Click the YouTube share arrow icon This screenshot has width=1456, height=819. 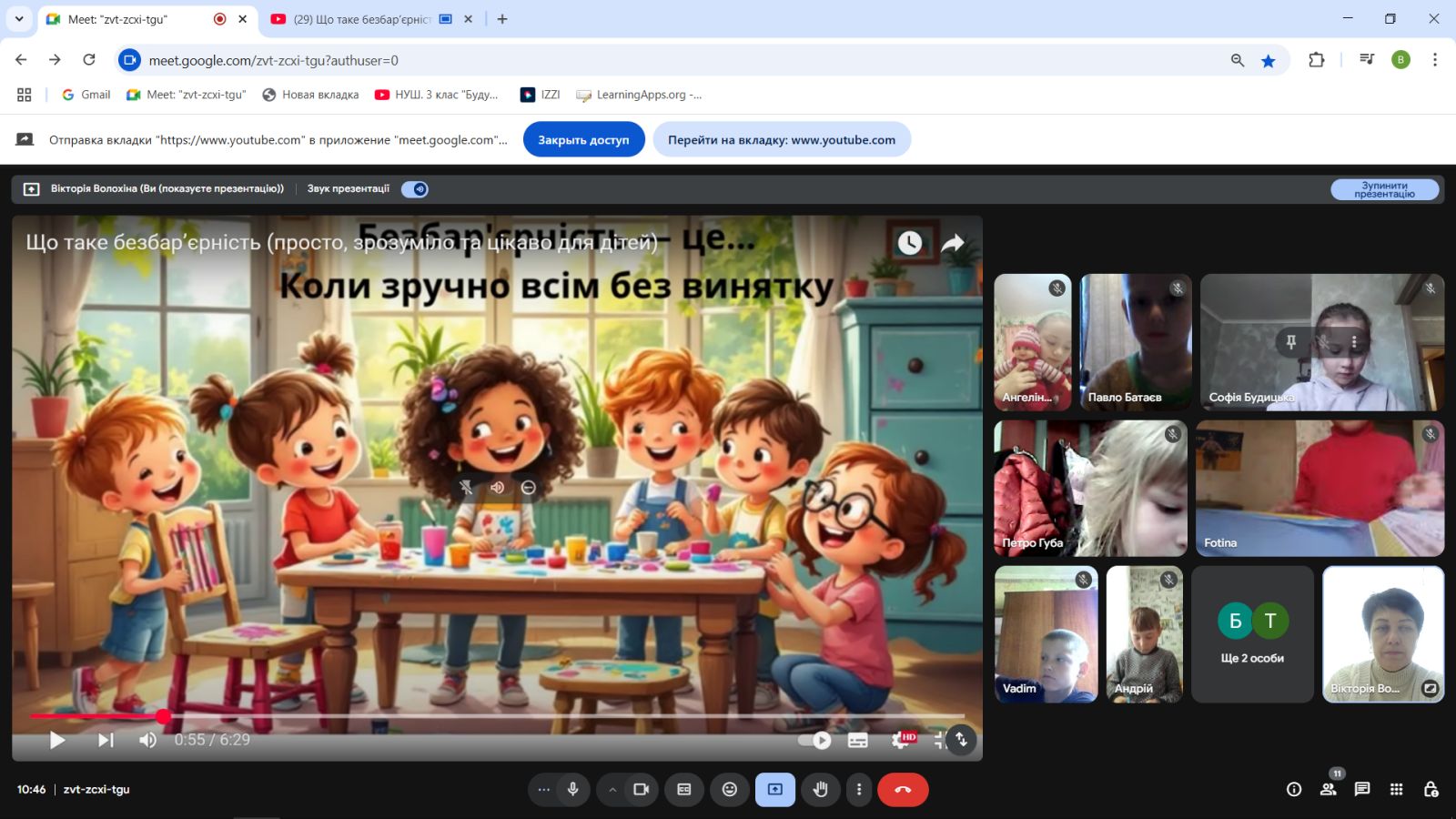click(953, 243)
